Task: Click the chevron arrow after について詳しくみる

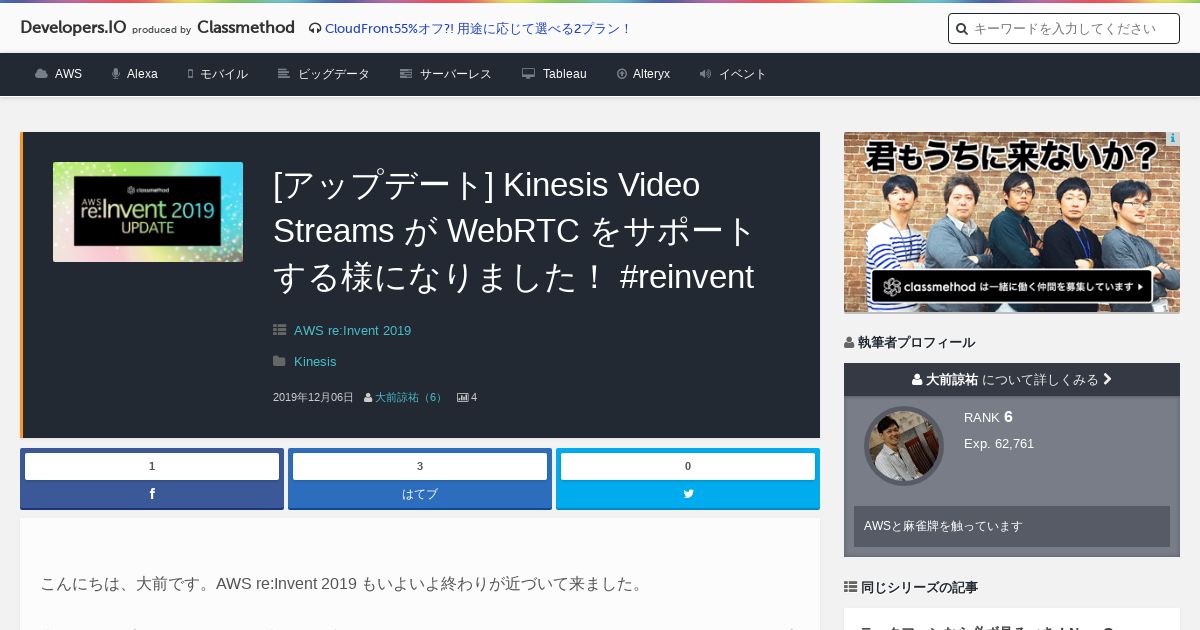Action: point(1107,380)
